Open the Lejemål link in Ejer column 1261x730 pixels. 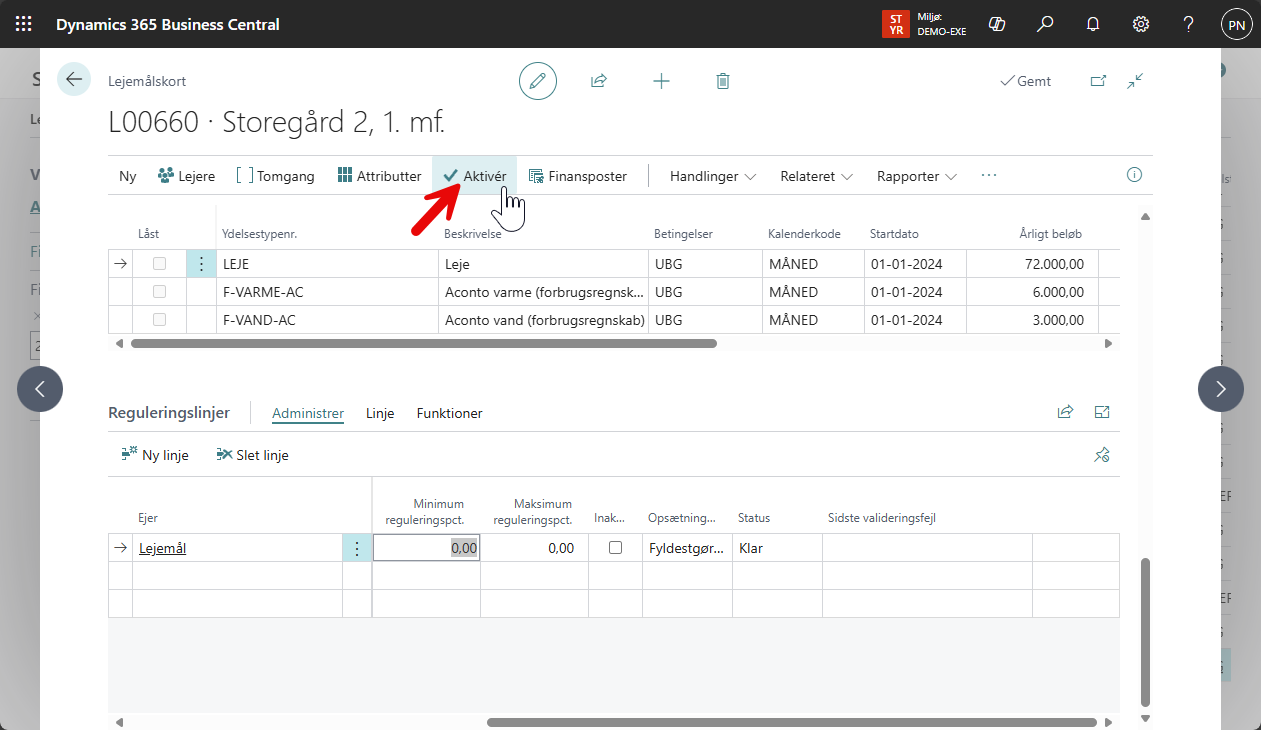162,548
